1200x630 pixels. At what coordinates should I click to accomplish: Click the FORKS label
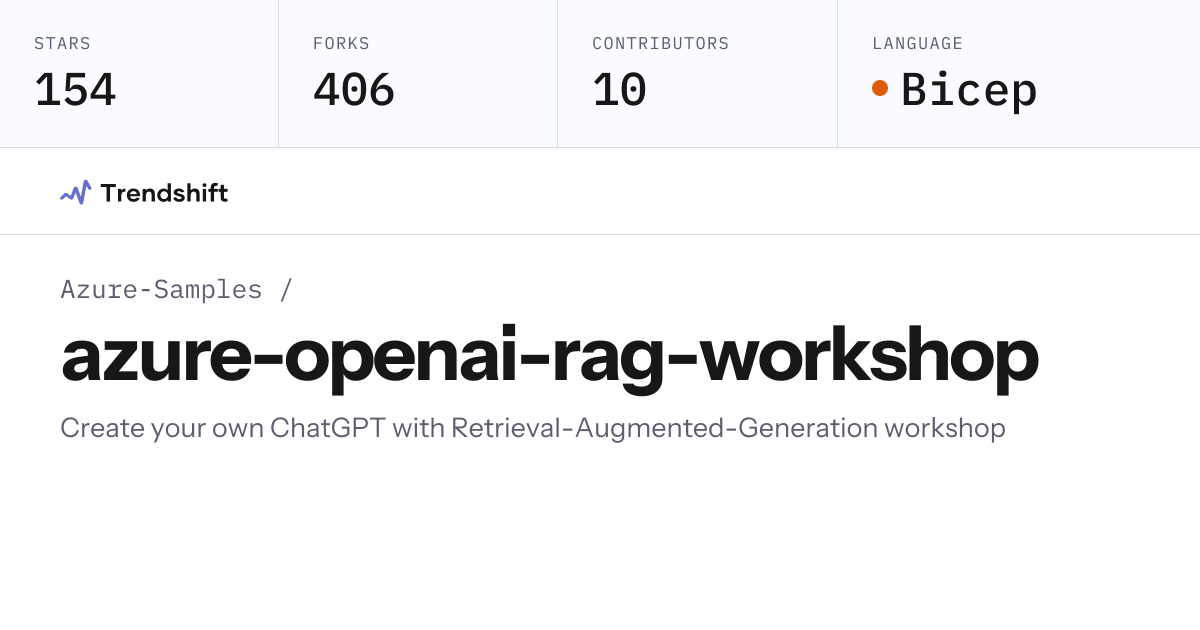pyautogui.click(x=341, y=44)
